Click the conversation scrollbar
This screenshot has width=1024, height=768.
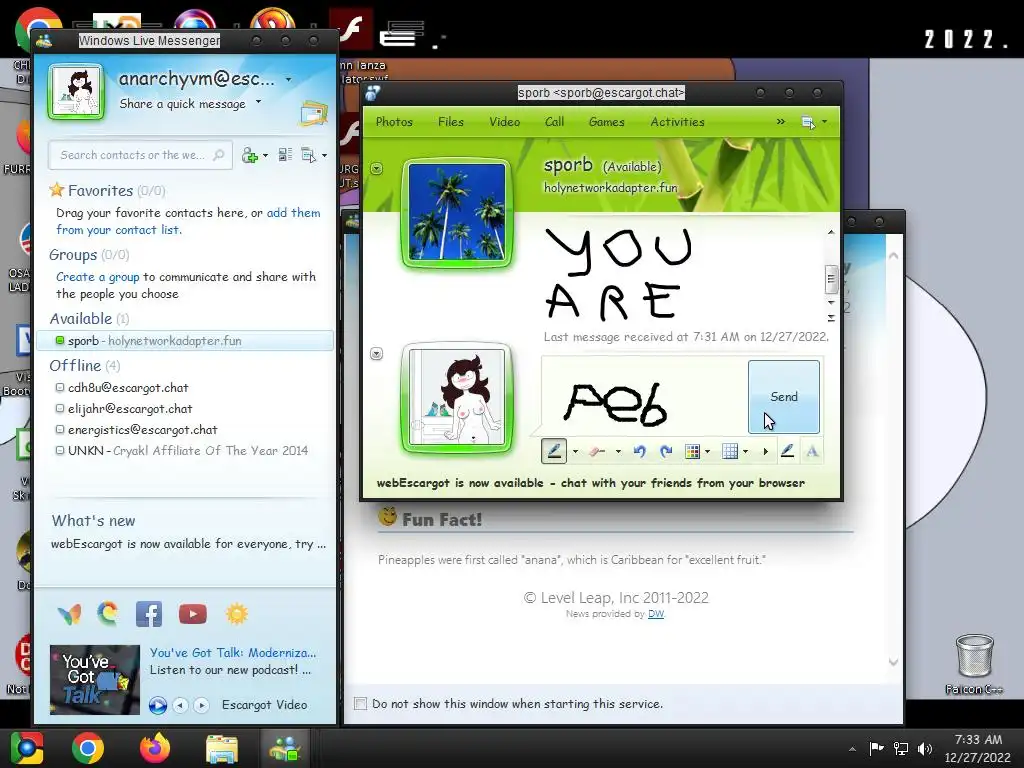pyautogui.click(x=831, y=280)
